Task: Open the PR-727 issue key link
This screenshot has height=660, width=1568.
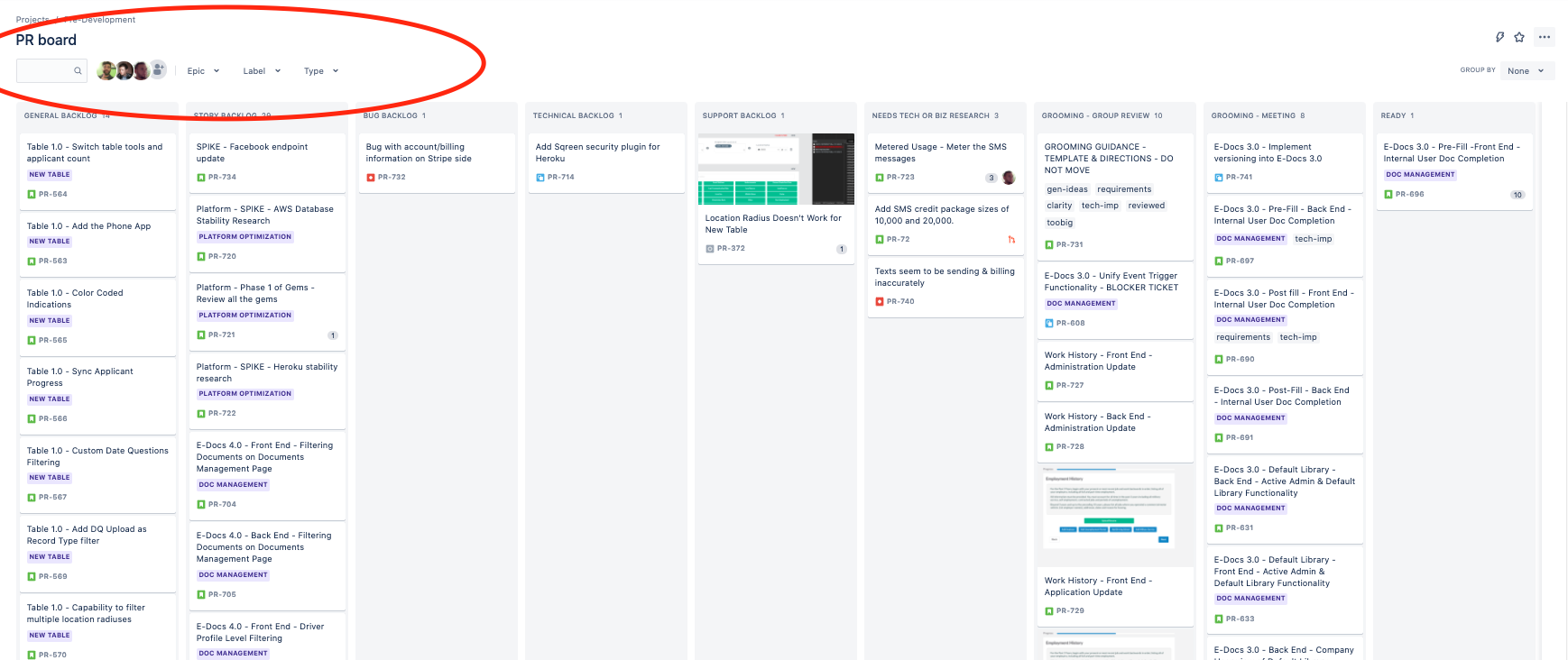Action: [x=1070, y=386]
